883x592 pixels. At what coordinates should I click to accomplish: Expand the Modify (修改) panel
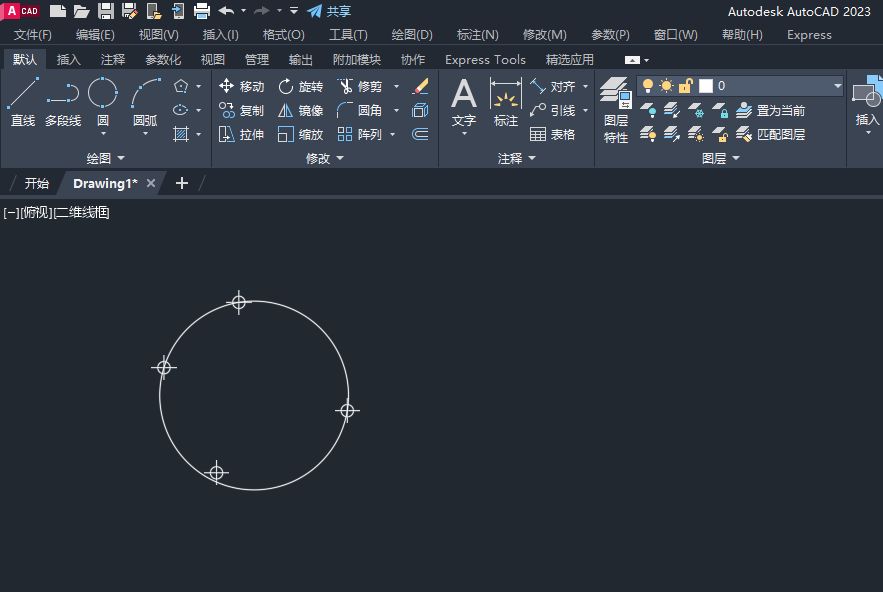pyautogui.click(x=324, y=158)
